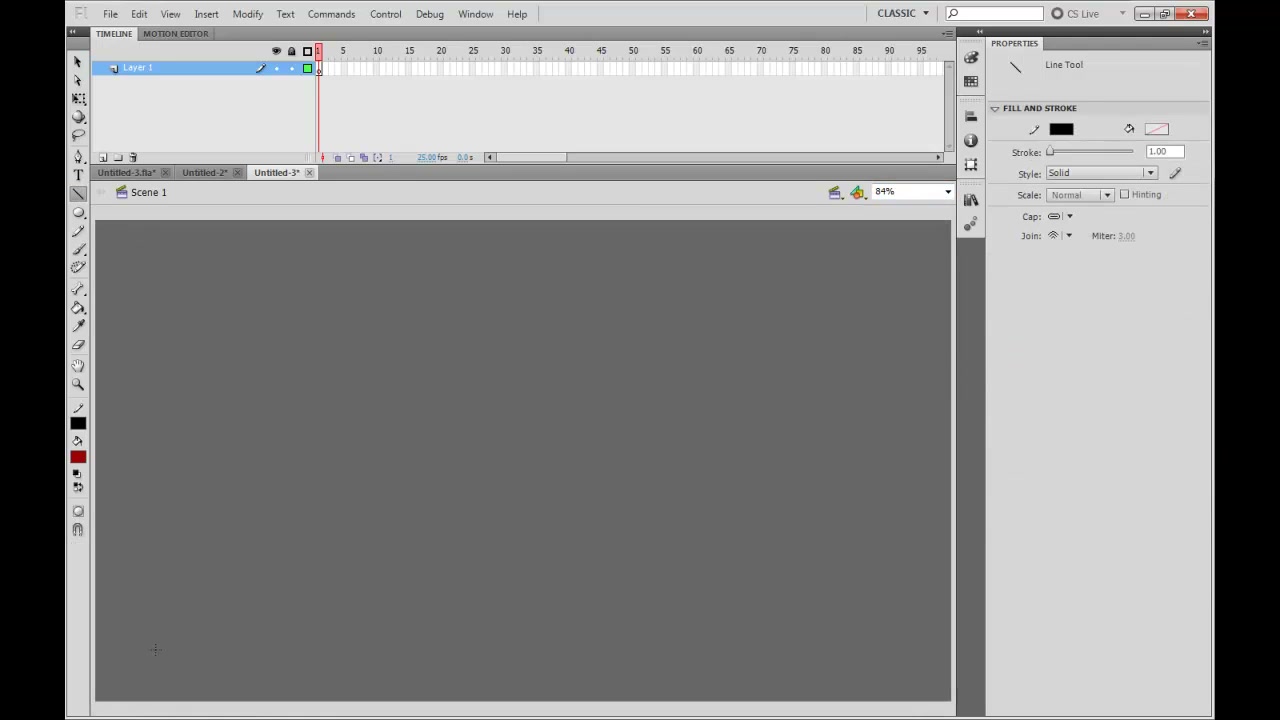Click the stroke weight slider handle

(1050, 152)
